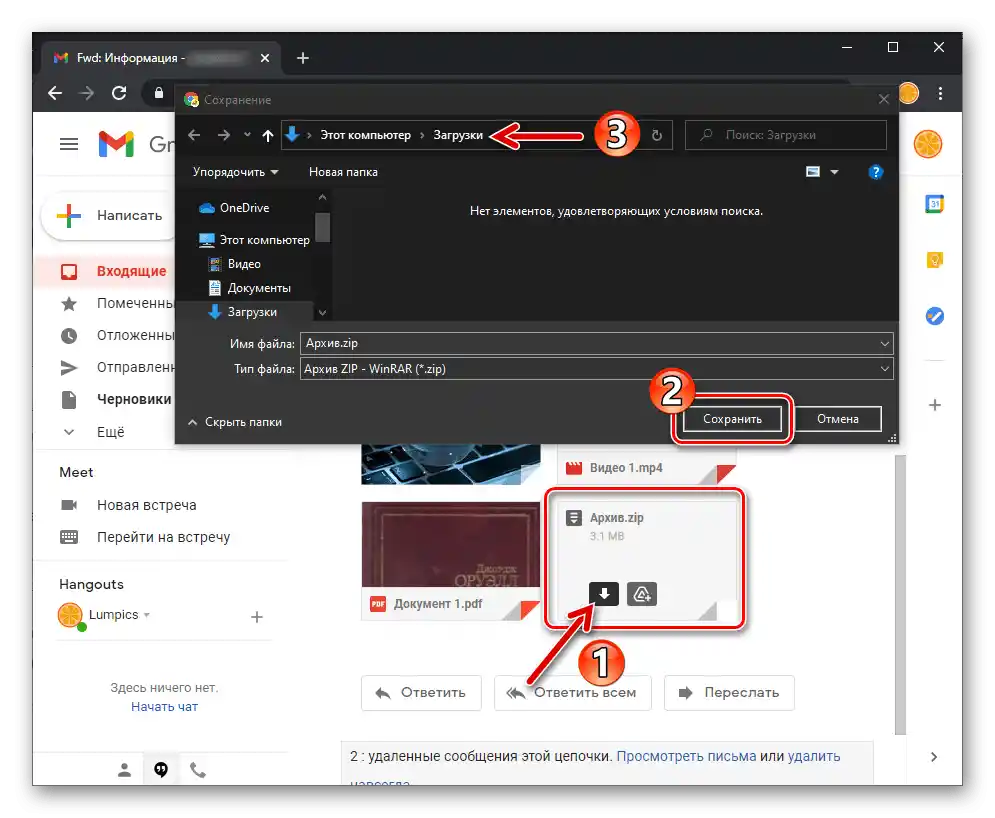Collapse folder pane with Скрыть папки
The image size is (995, 818).
click(235, 422)
